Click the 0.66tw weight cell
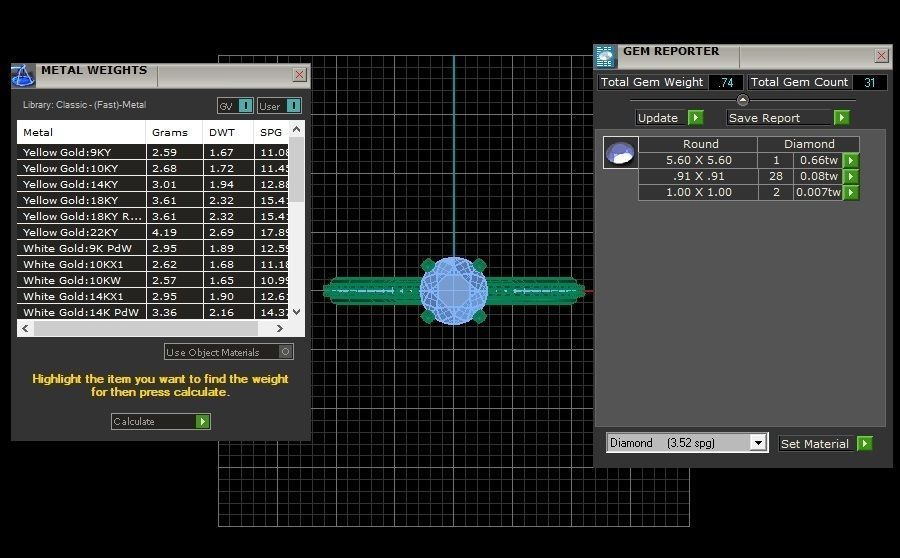 [x=818, y=160]
